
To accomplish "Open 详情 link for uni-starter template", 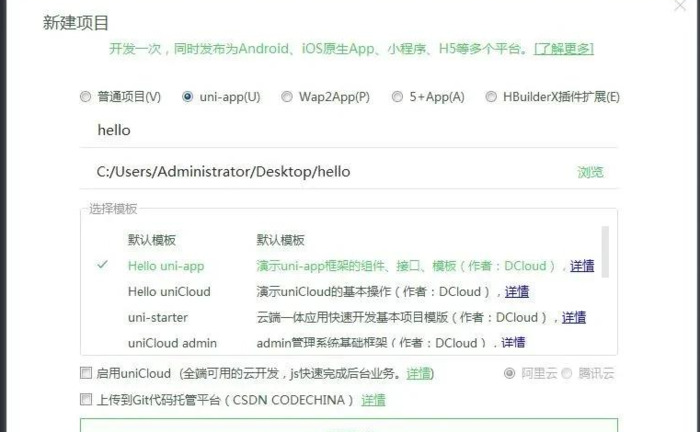I will pos(573,317).
